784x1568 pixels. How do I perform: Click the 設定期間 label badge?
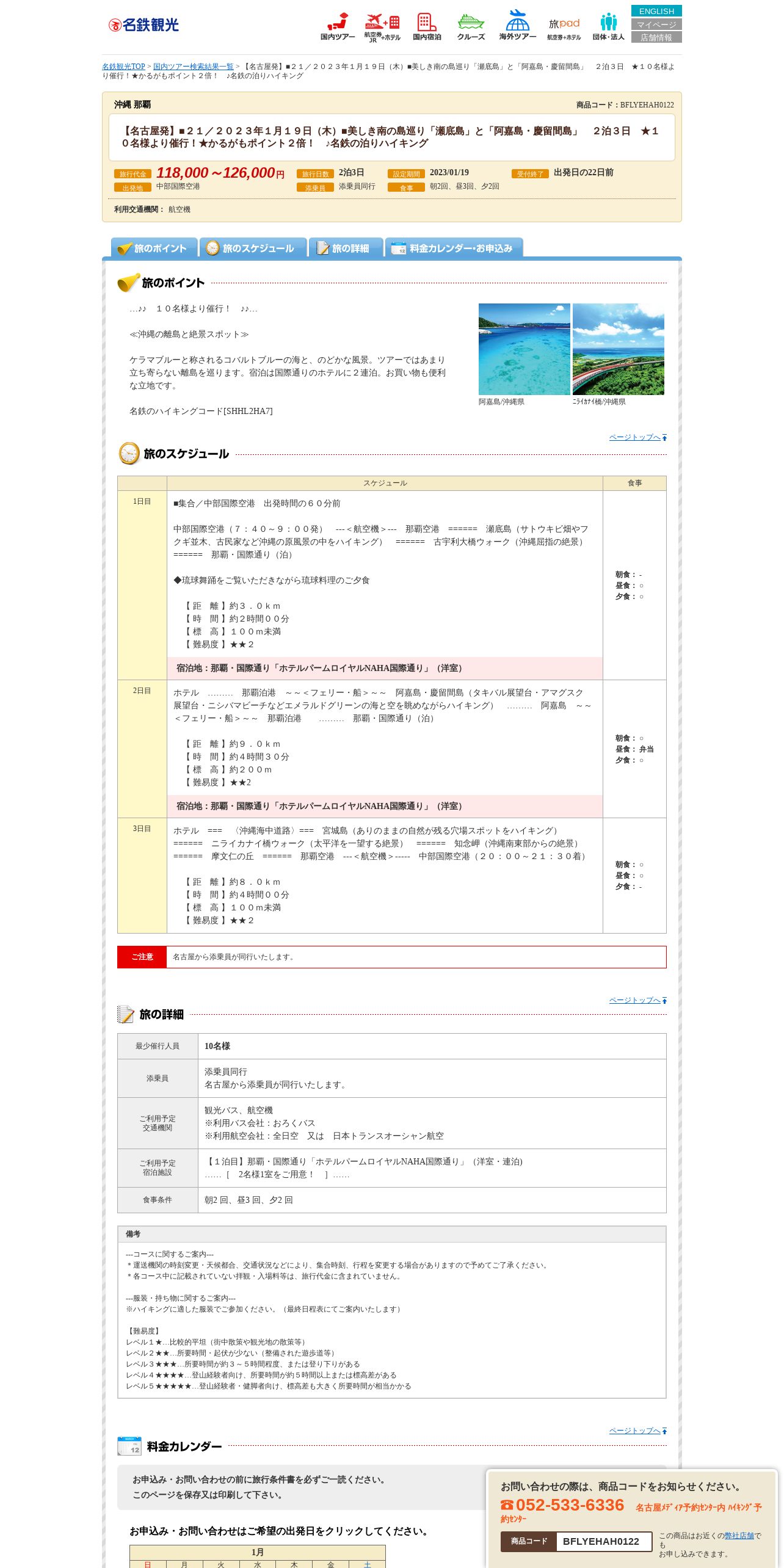pyautogui.click(x=406, y=174)
